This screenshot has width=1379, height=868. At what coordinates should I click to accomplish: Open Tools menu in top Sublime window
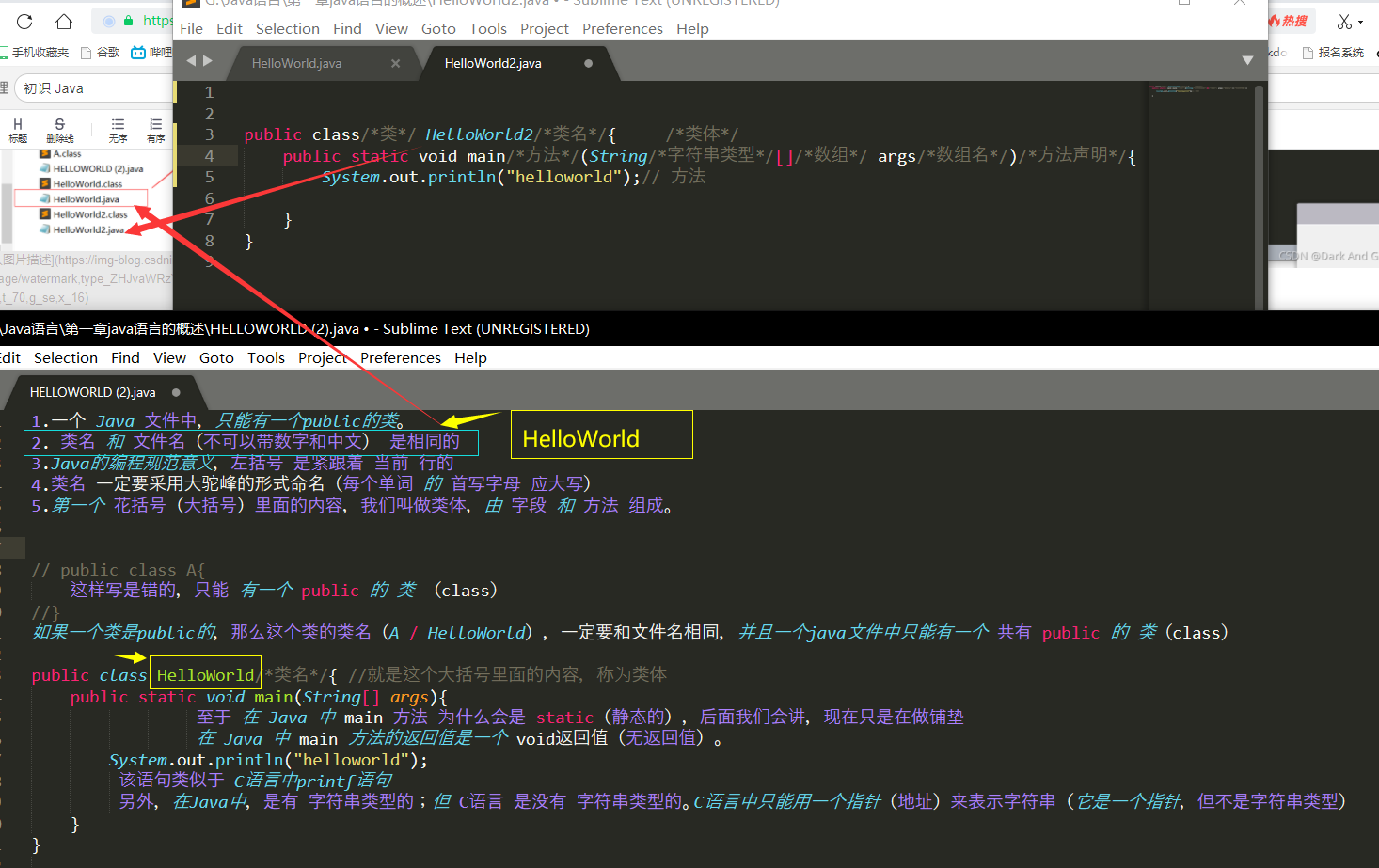tap(488, 29)
